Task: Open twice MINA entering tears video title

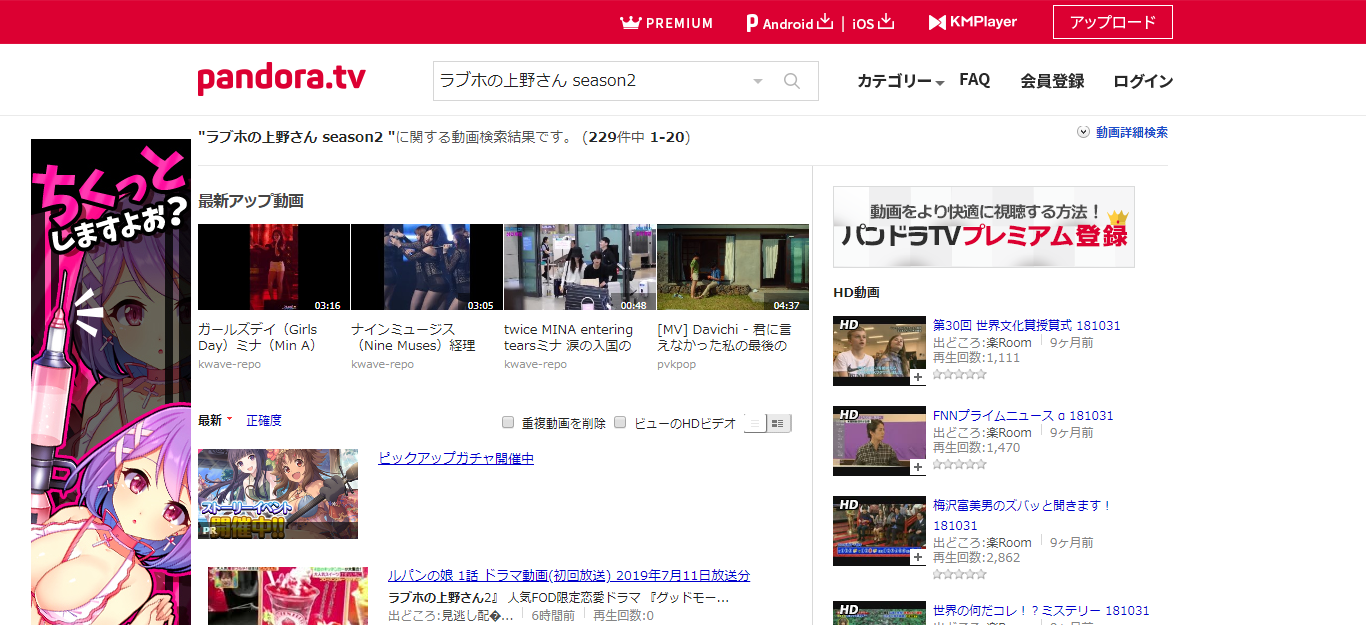Action: click(569, 337)
